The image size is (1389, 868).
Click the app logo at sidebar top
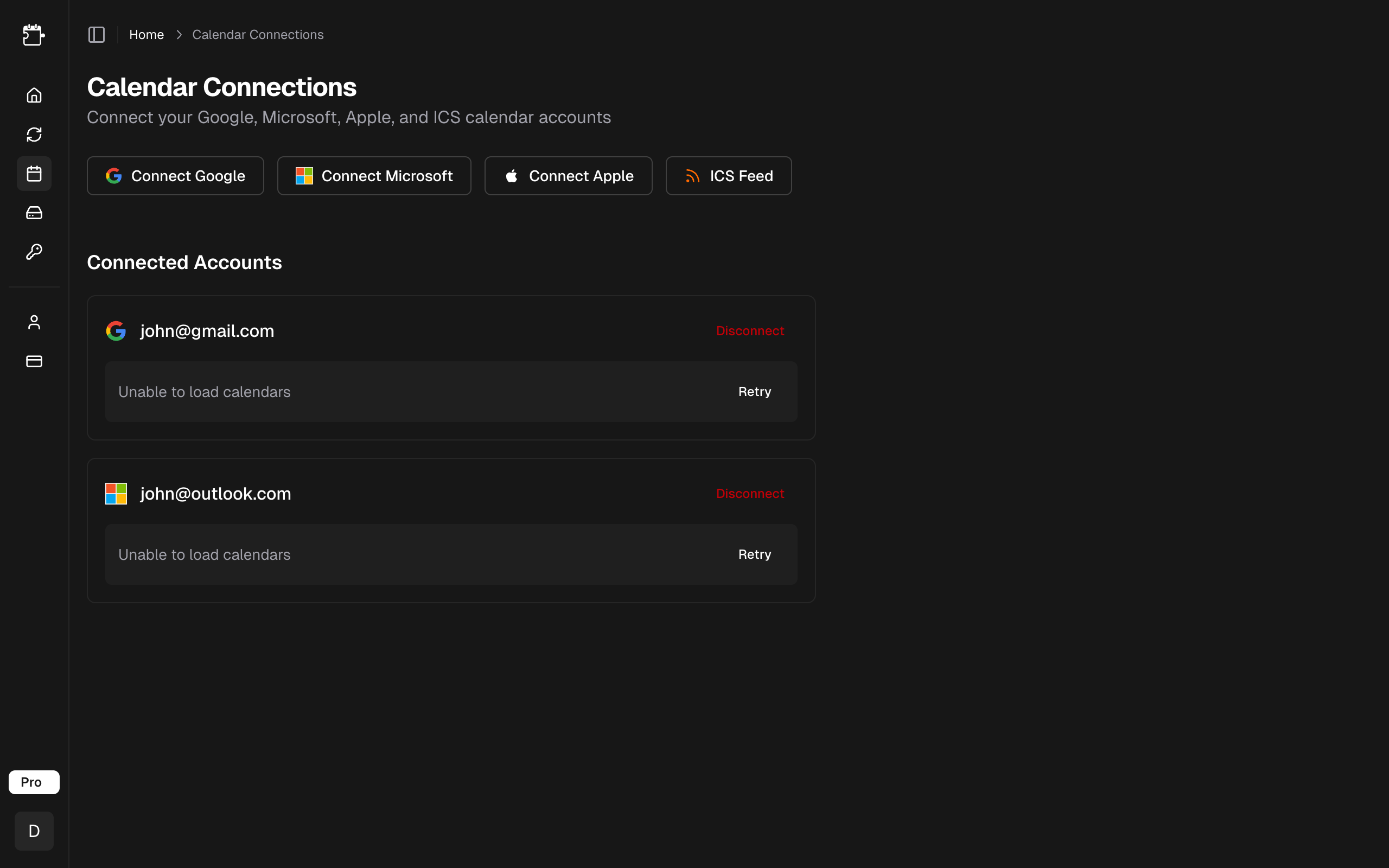tap(34, 35)
